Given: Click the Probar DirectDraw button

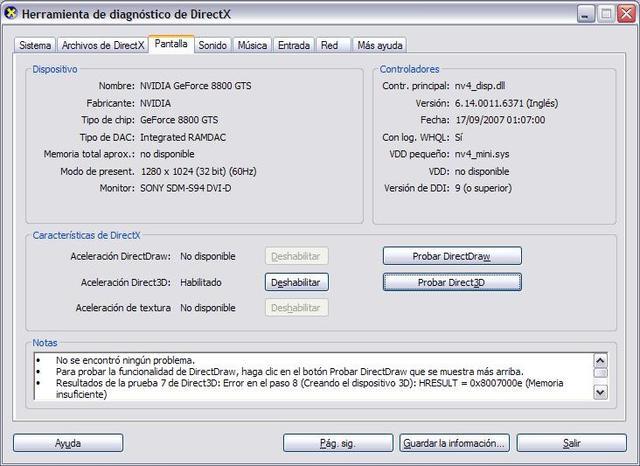Looking at the screenshot, I should click(452, 256).
